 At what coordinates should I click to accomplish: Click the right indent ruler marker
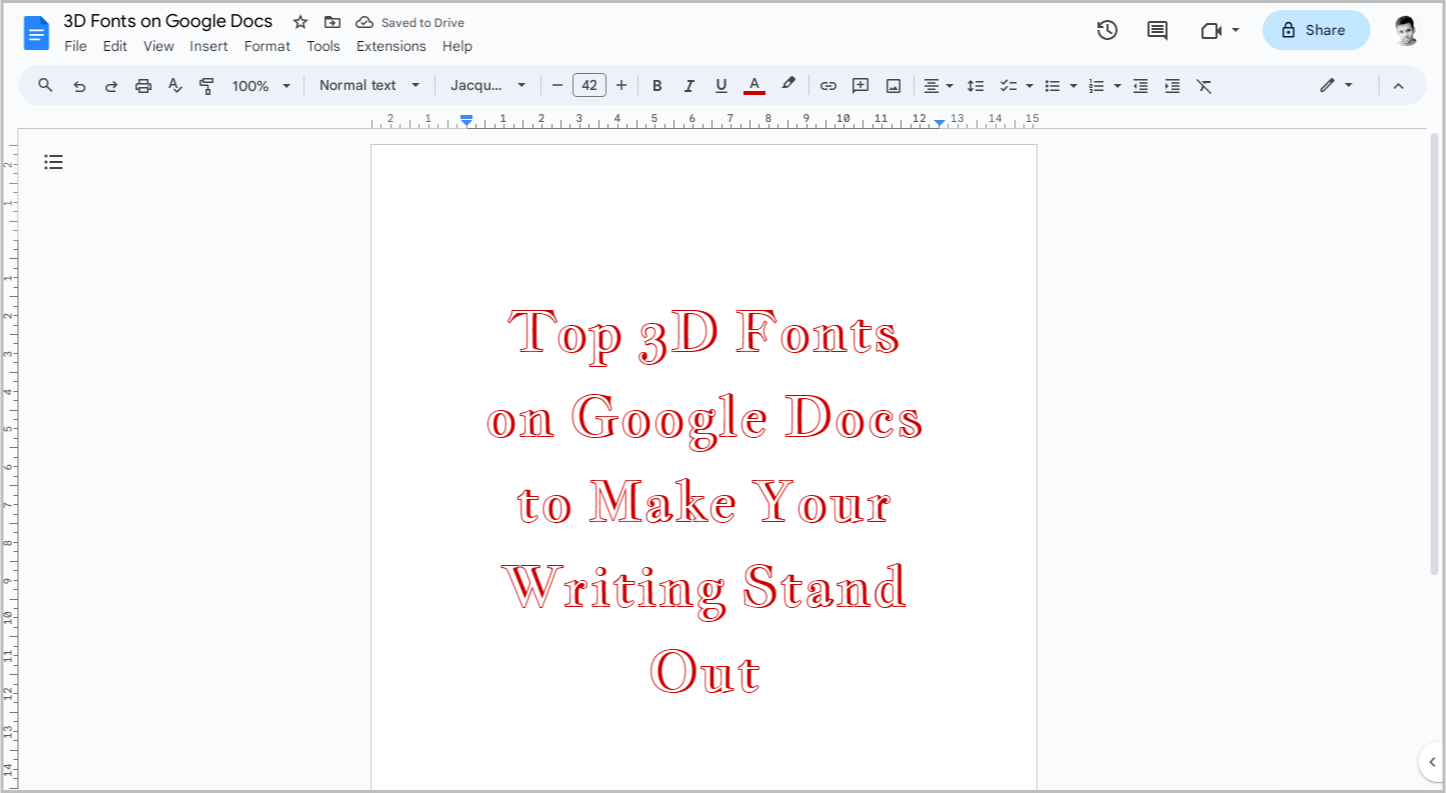point(939,123)
